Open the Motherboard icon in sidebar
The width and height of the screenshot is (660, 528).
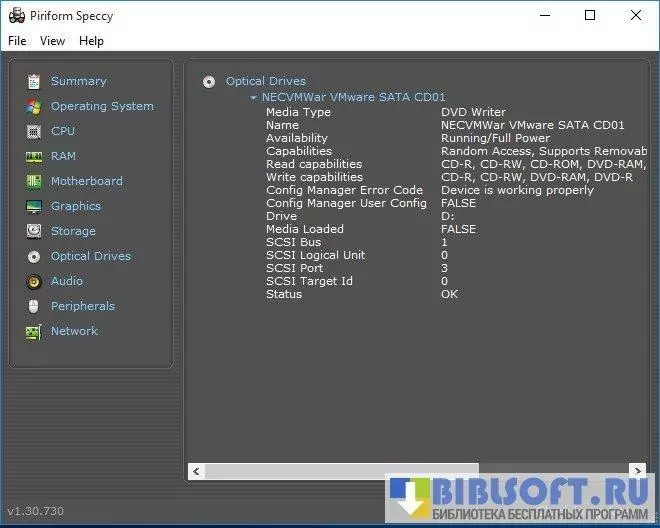pyautogui.click(x=34, y=181)
